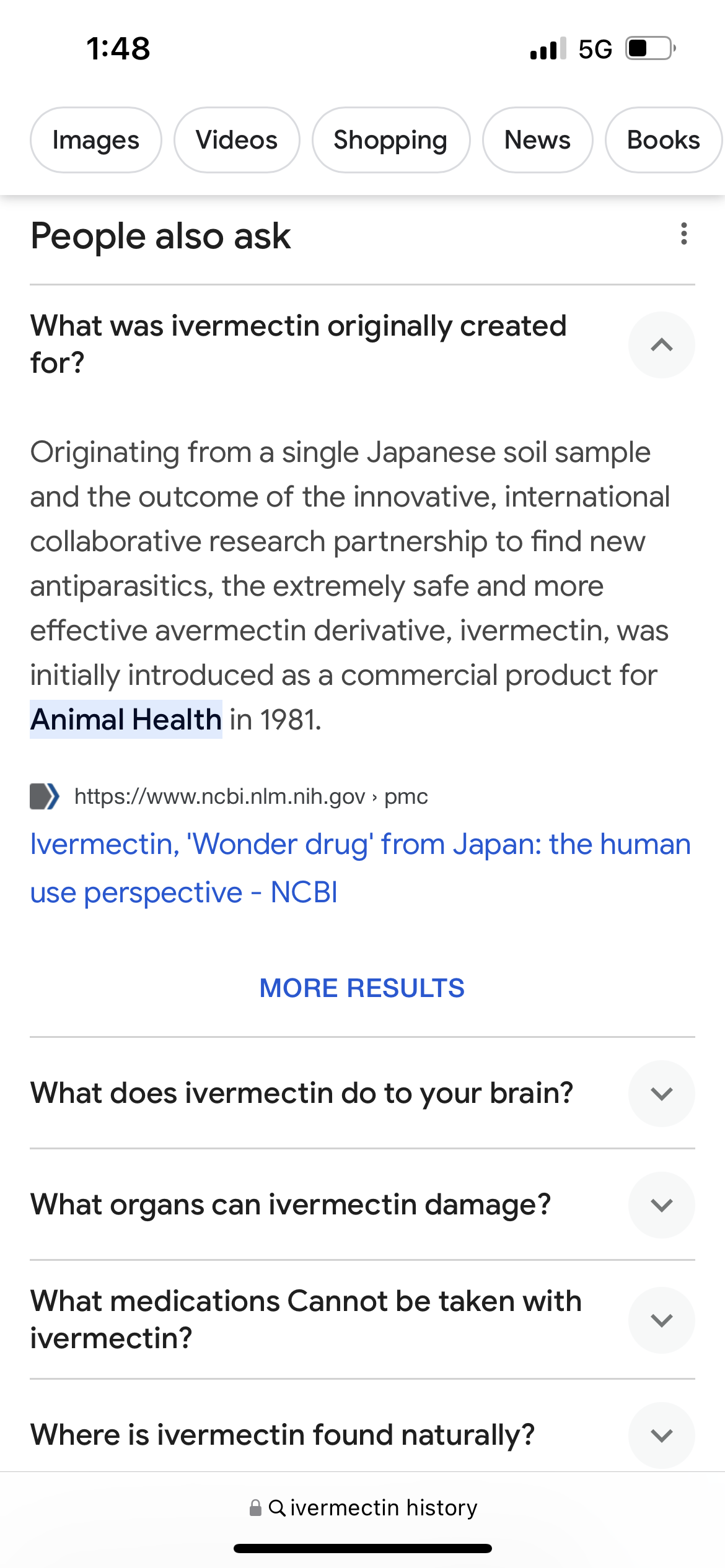Tap the NCBI site favicon

tap(45, 796)
